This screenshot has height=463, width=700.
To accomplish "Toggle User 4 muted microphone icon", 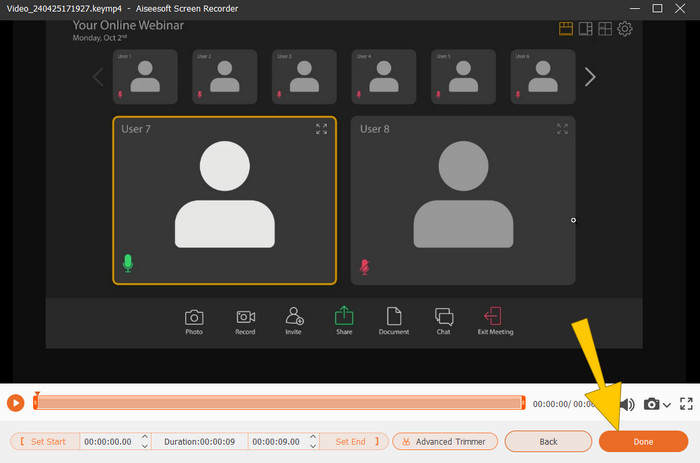I will [x=358, y=94].
